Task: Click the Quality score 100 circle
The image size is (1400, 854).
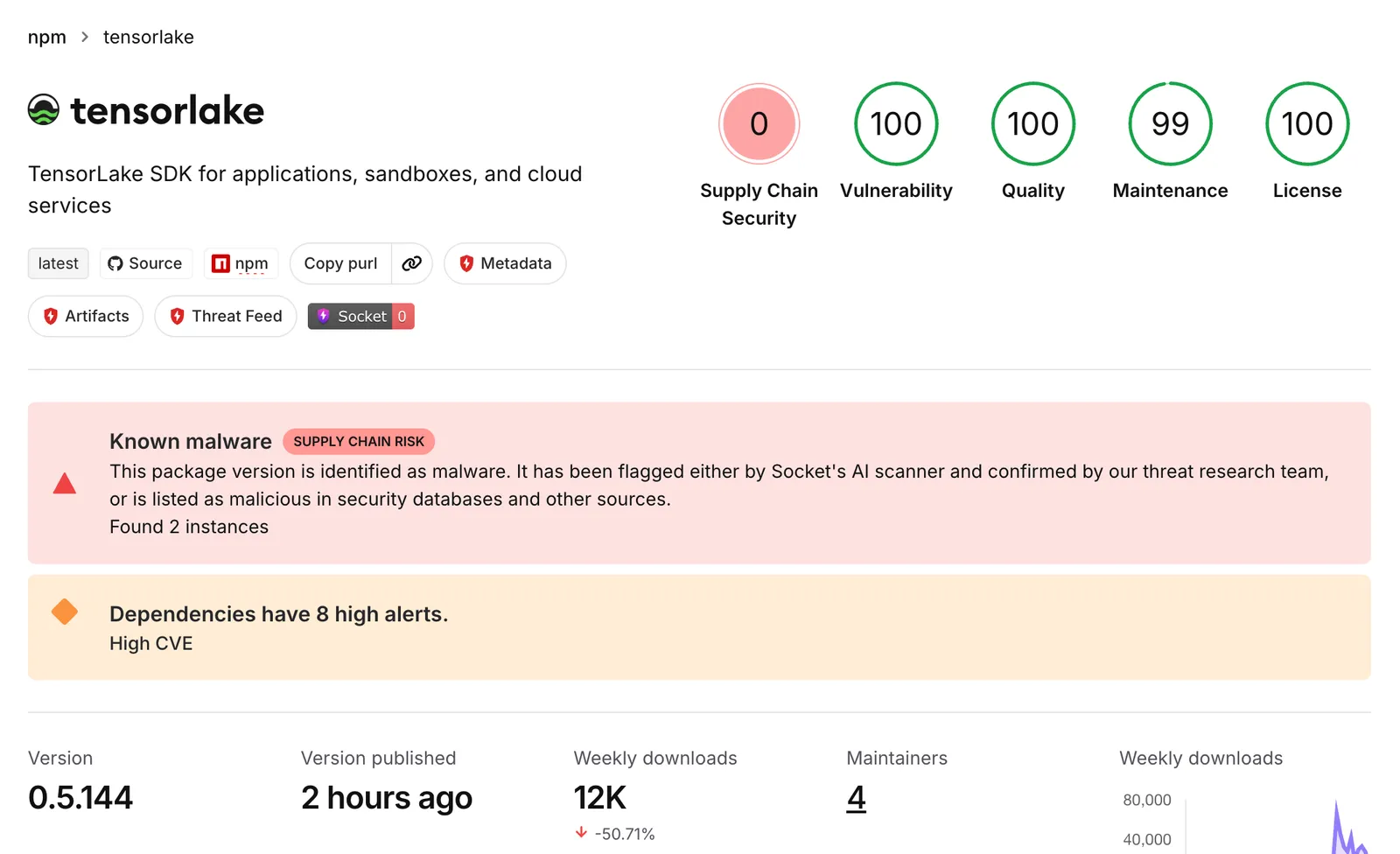Action: coord(1033,123)
